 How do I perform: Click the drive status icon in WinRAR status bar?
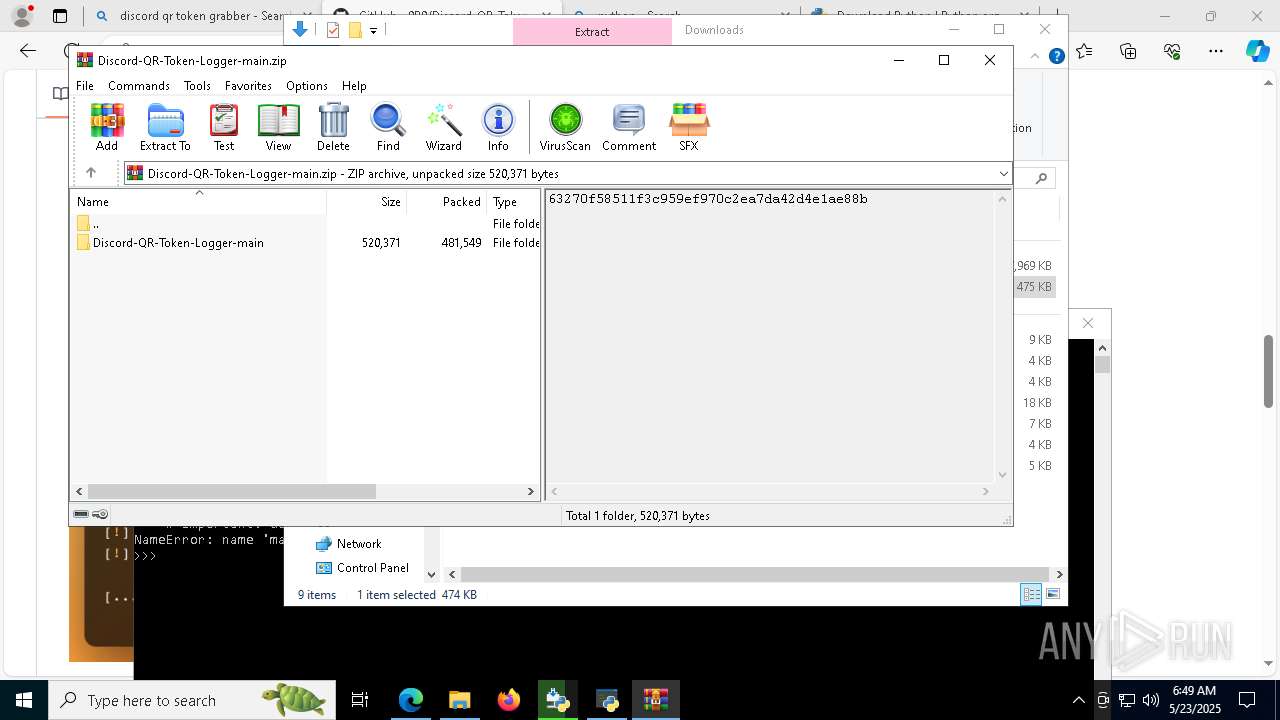81,515
